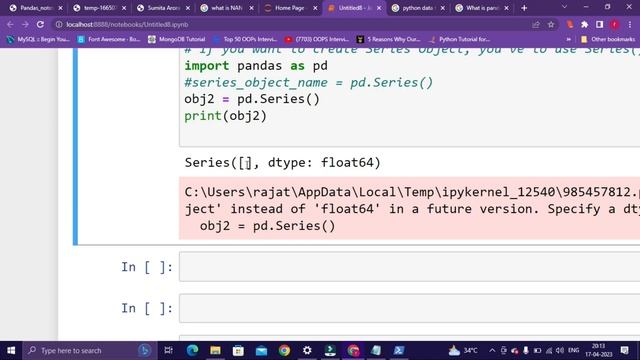Switch to the Pandas_notes browser tab

click(36, 8)
